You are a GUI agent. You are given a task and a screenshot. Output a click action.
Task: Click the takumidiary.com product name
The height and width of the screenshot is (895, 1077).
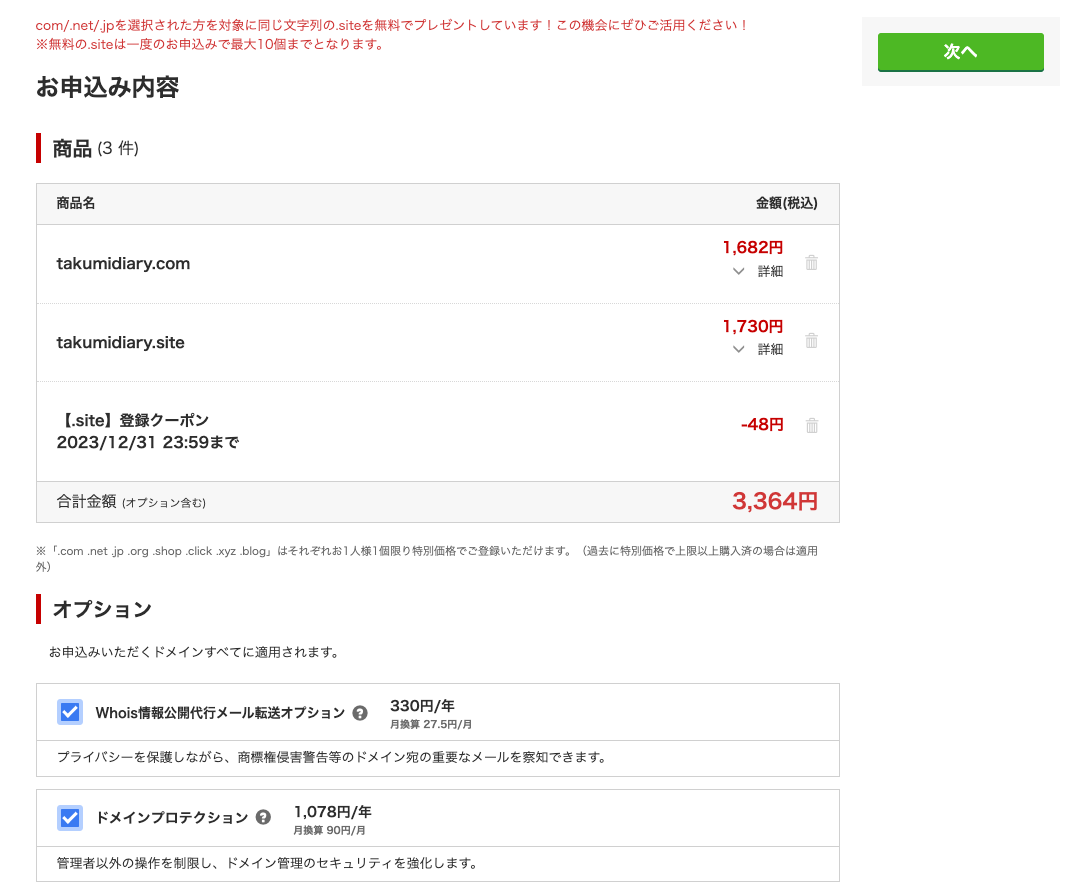click(123, 264)
